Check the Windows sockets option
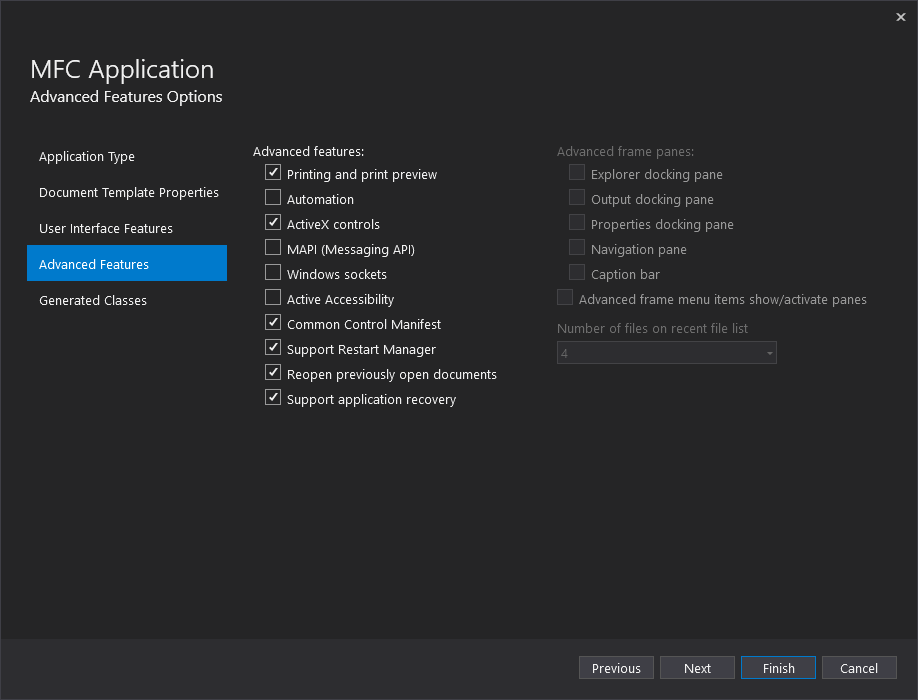This screenshot has width=918, height=700. [x=273, y=273]
